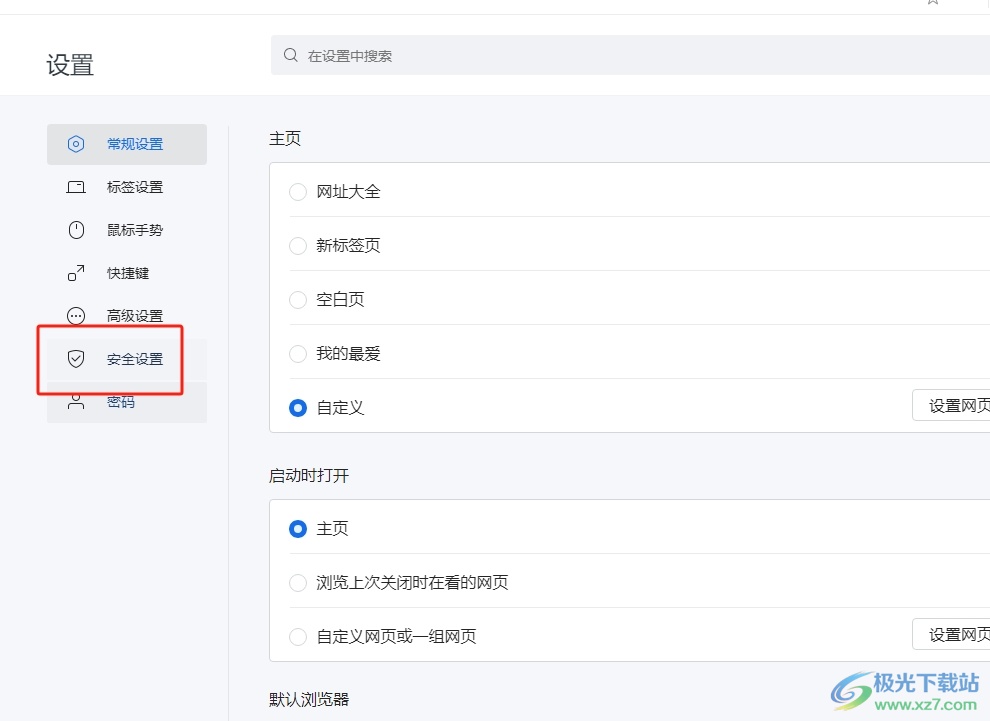
Task: Click the shortcut arrow icon beside 快捷键
Action: coord(76,273)
